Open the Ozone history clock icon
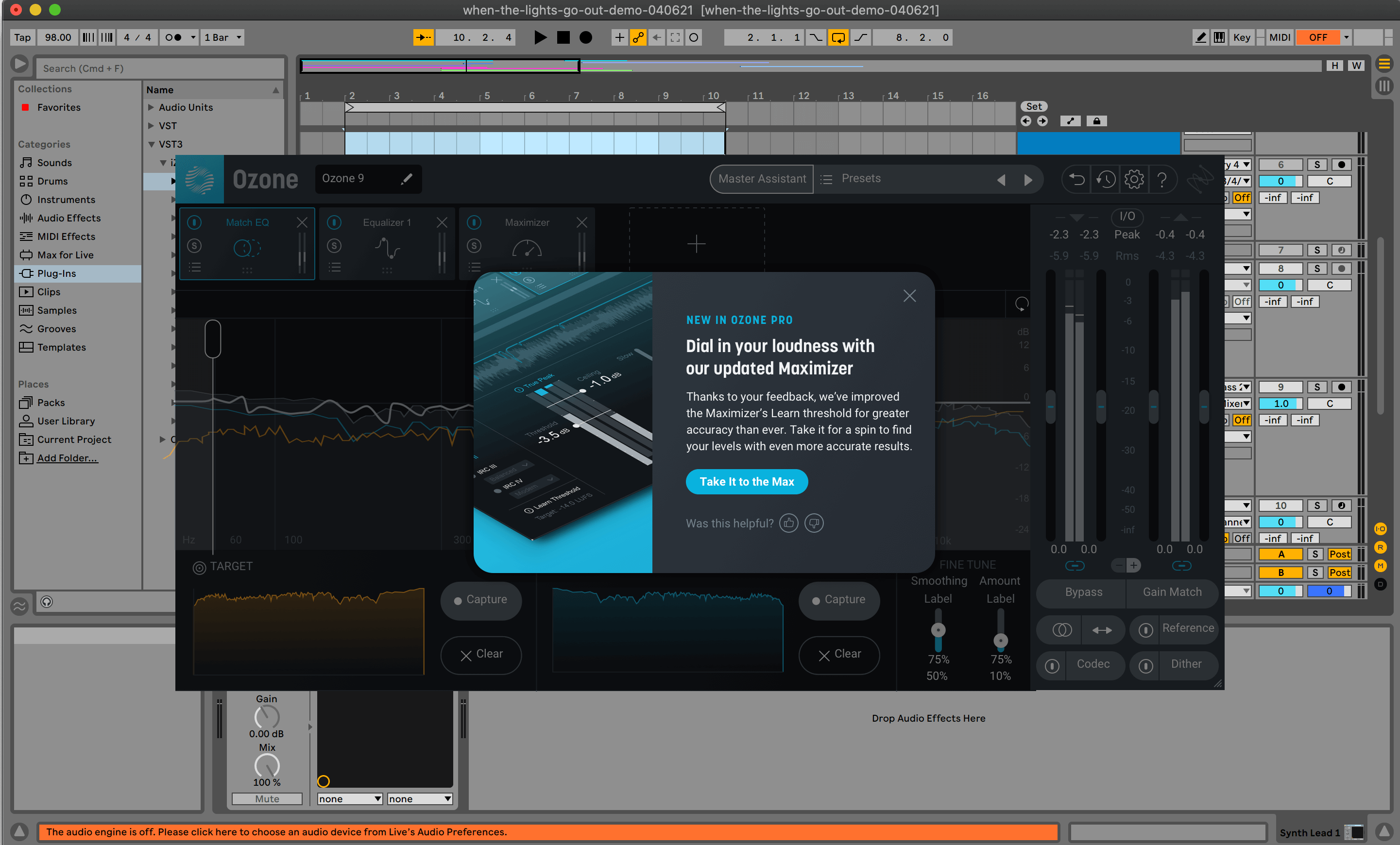This screenshot has height=845, width=1400. click(x=1105, y=180)
